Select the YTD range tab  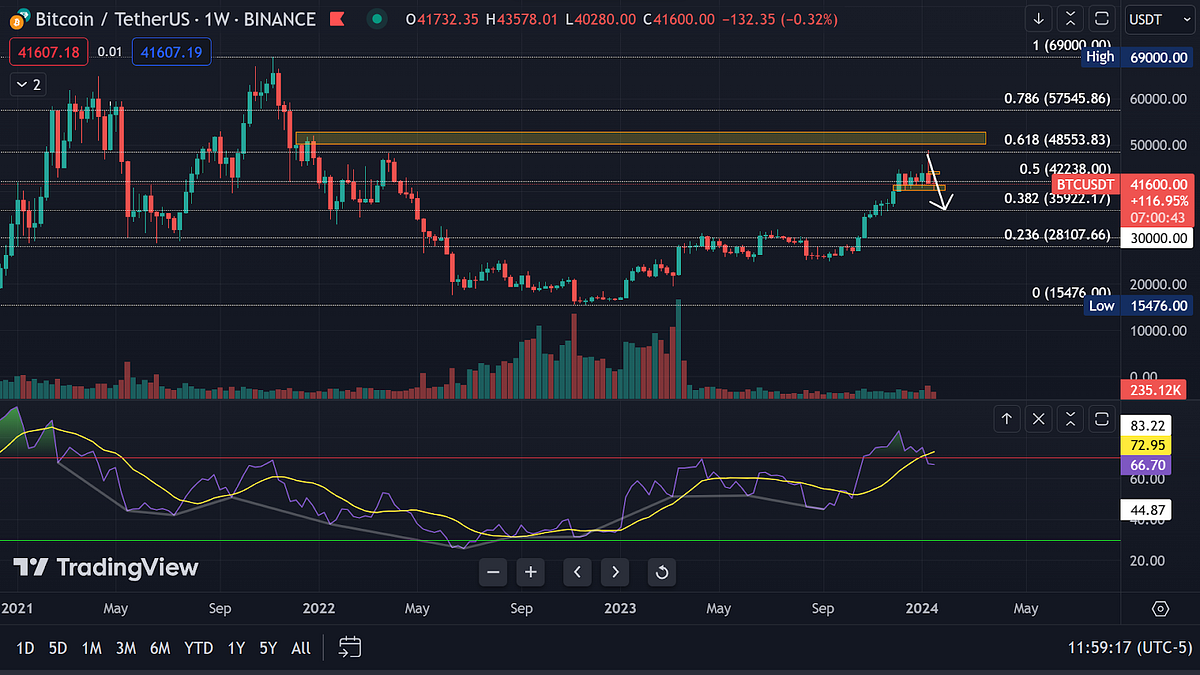pyautogui.click(x=198, y=648)
